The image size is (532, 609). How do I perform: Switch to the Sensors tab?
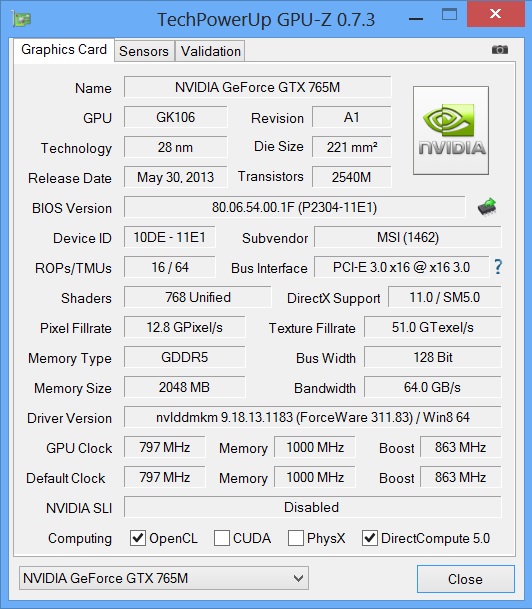(144, 51)
